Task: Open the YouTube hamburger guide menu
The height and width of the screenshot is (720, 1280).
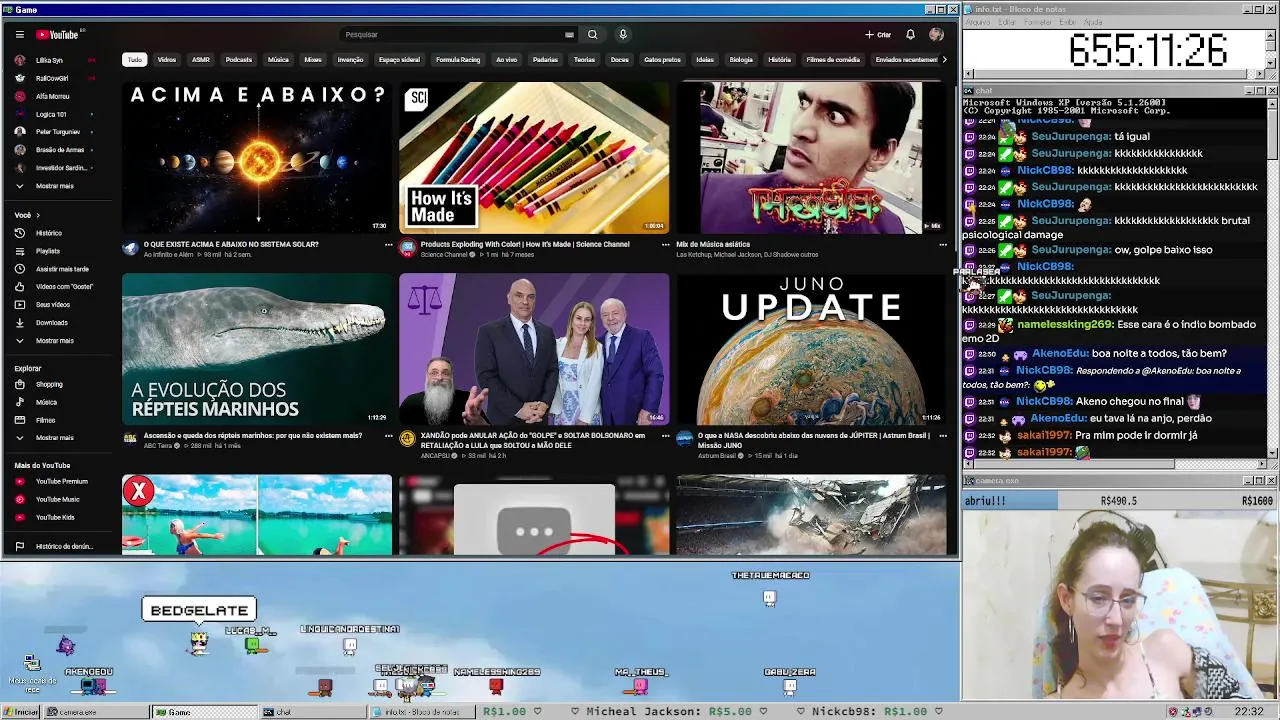Action: [x=19, y=34]
